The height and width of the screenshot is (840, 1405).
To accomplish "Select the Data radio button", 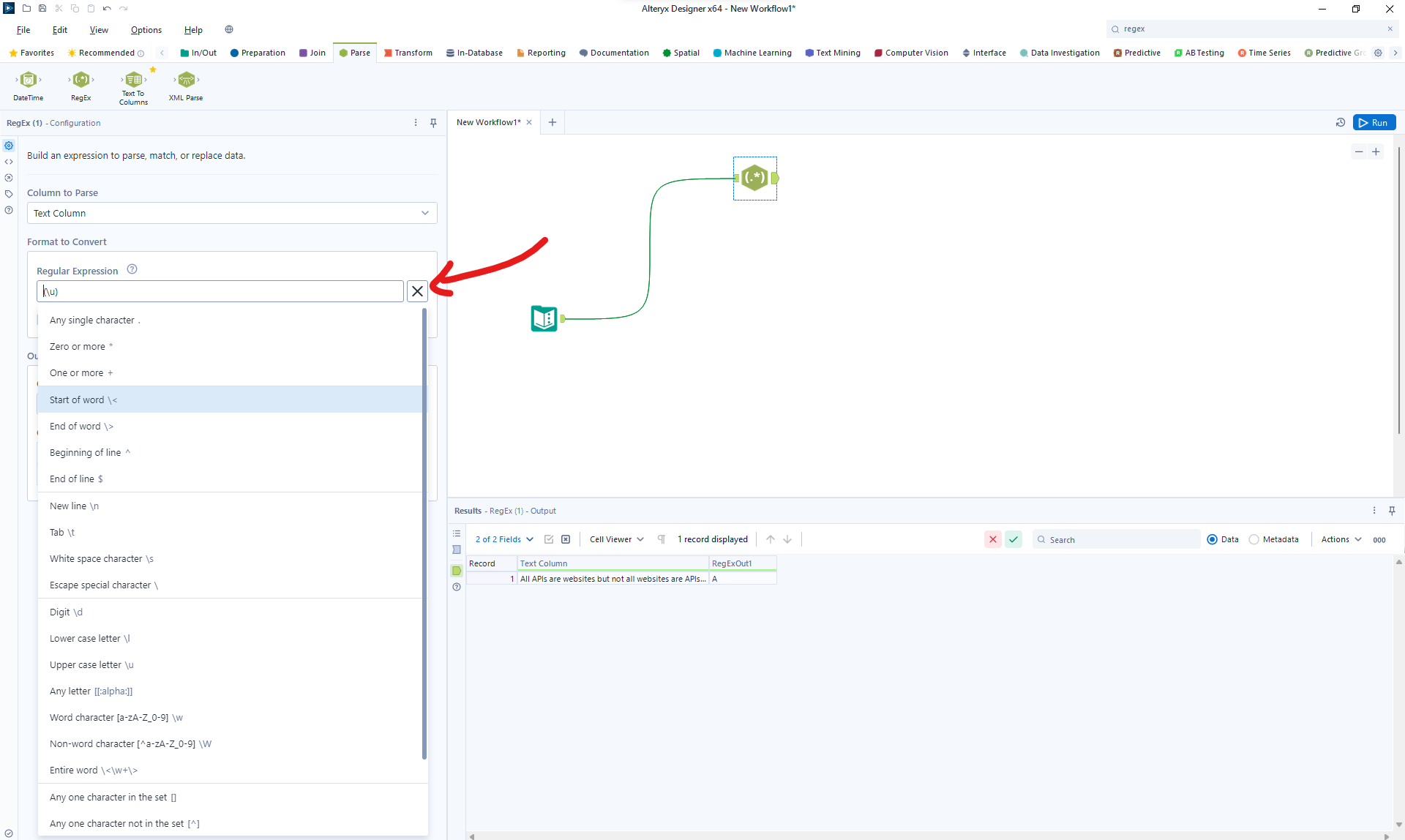I will pyautogui.click(x=1213, y=539).
